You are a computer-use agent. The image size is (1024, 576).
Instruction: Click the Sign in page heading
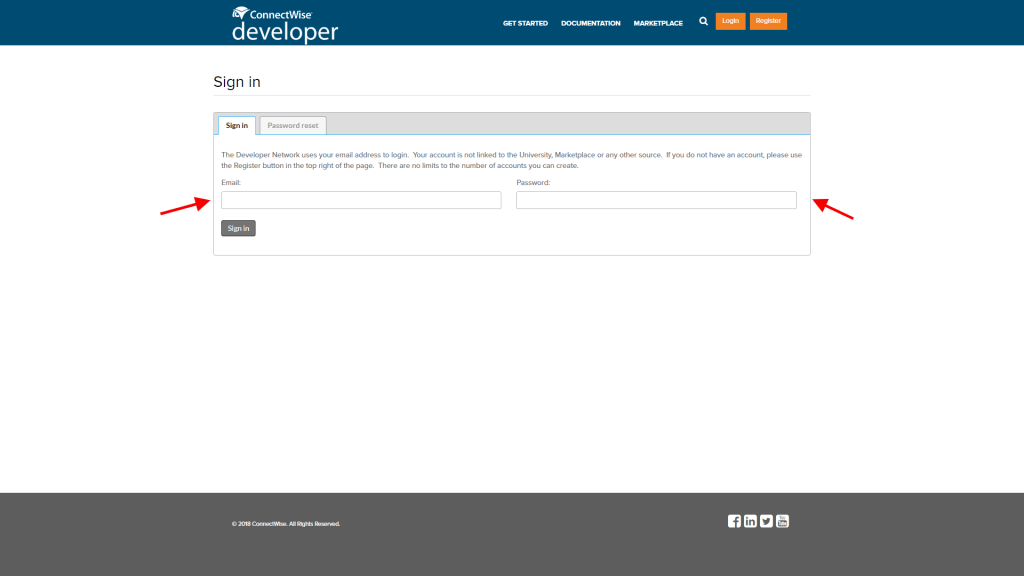click(236, 82)
